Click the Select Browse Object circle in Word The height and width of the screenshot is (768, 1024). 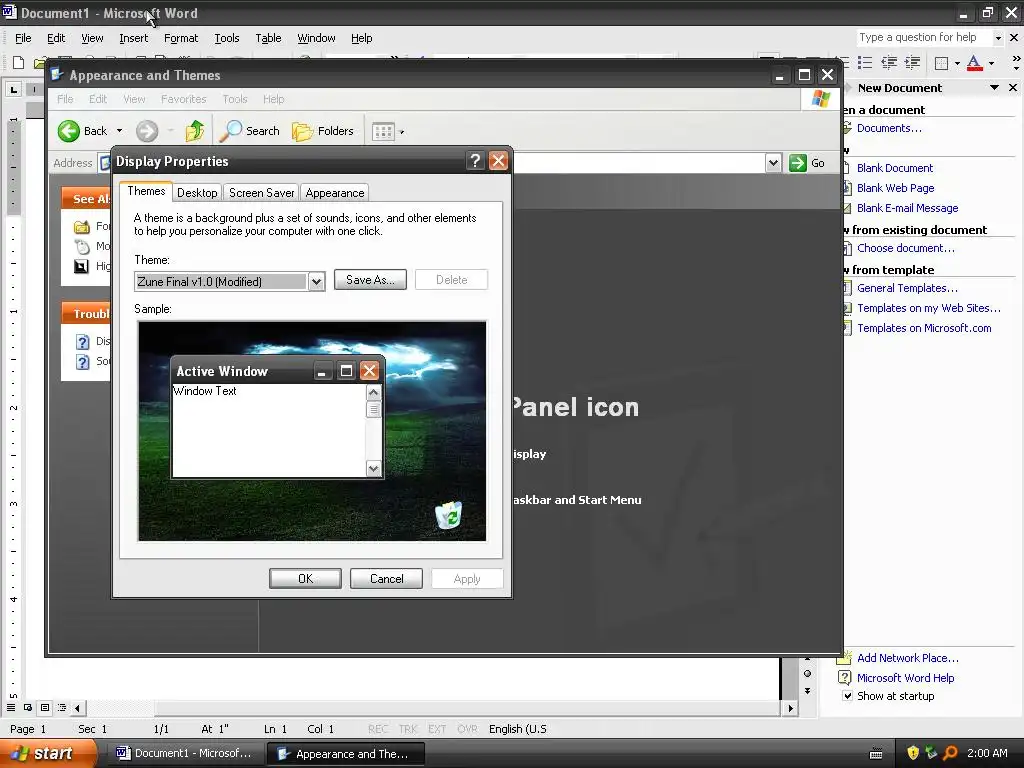tap(808, 673)
